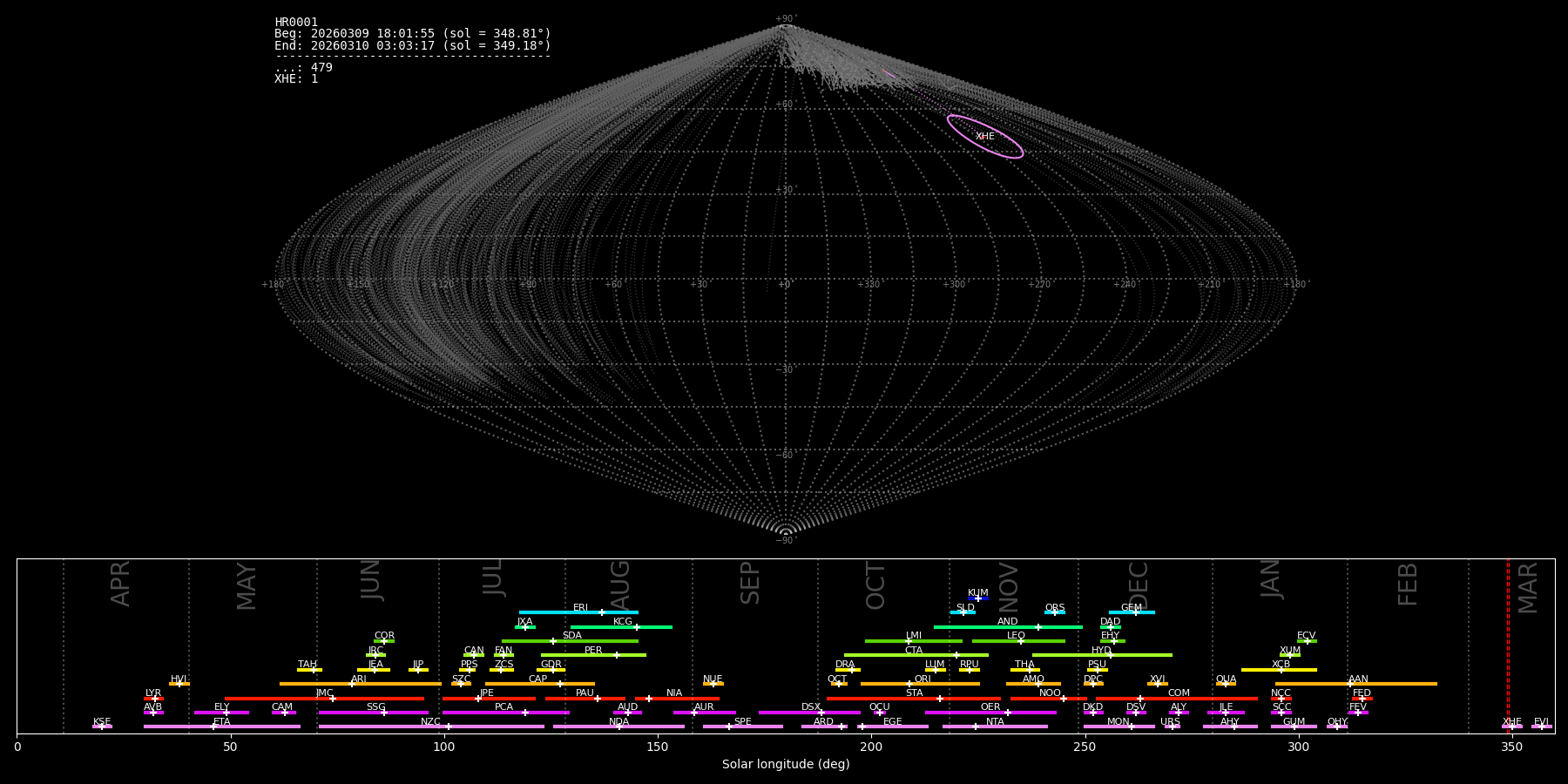The image size is (1568, 784).
Task: Select the STA shower label
Action: coord(914,693)
